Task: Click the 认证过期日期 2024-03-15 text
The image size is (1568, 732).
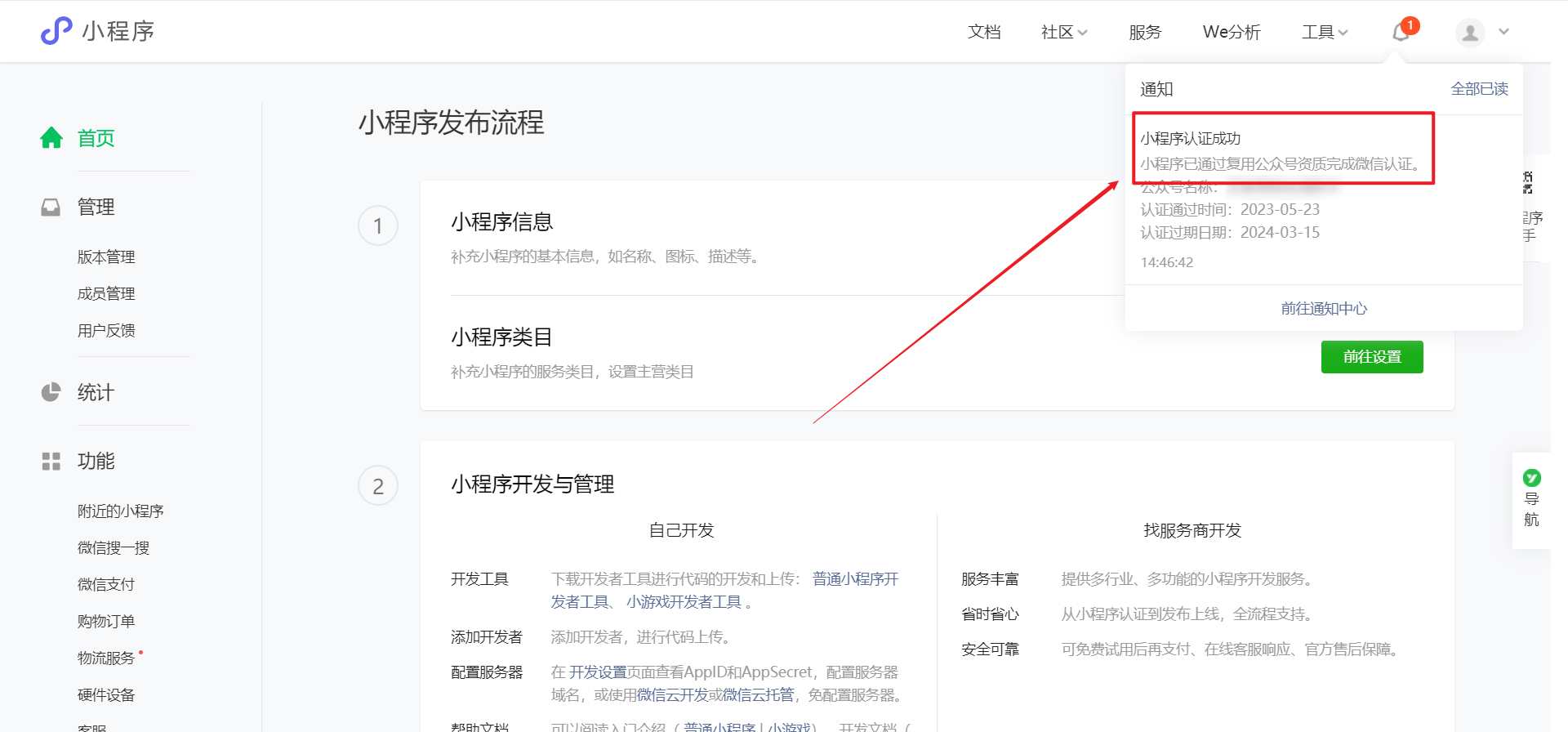Action: tap(1230, 232)
